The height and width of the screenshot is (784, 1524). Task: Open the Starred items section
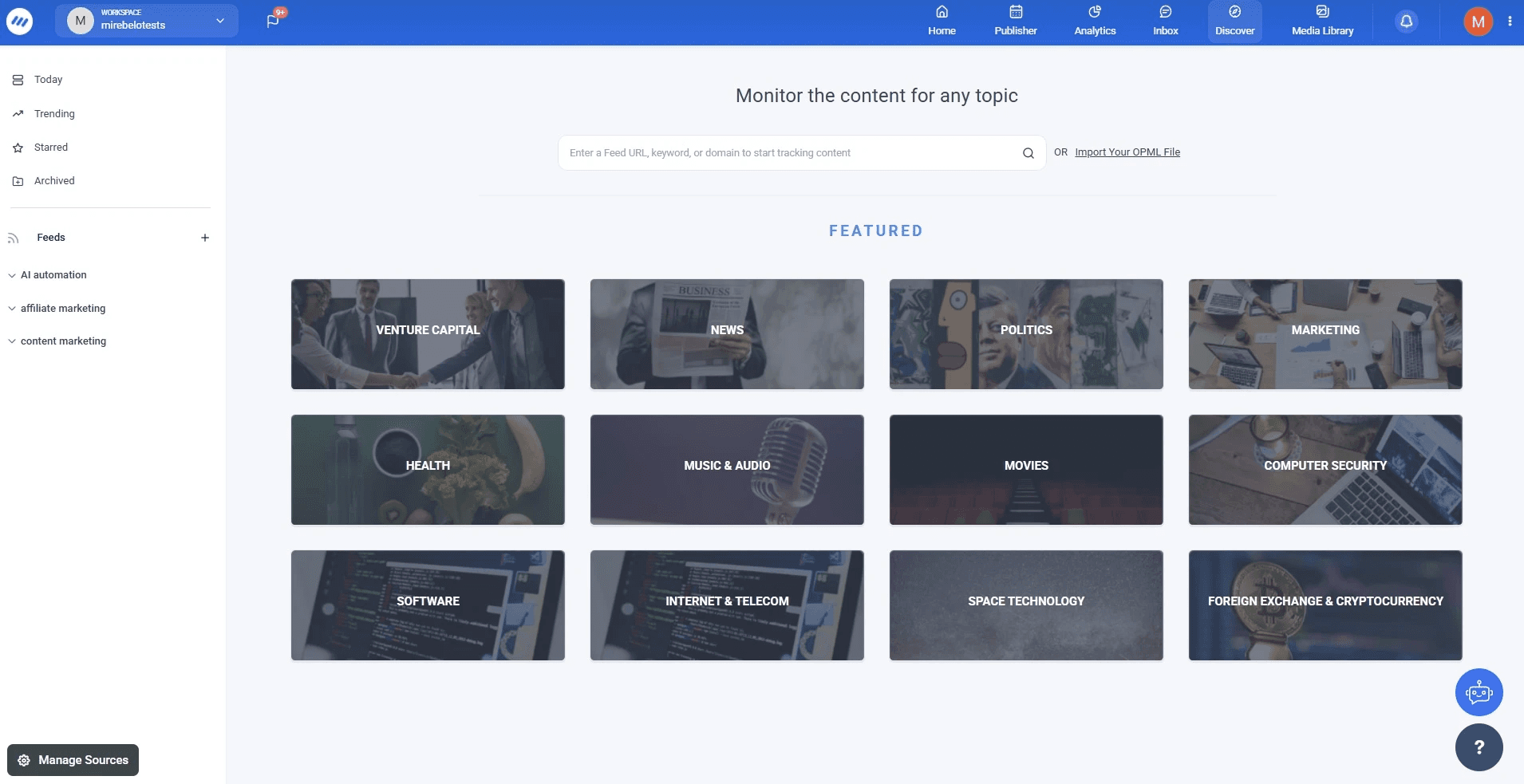pos(18,147)
